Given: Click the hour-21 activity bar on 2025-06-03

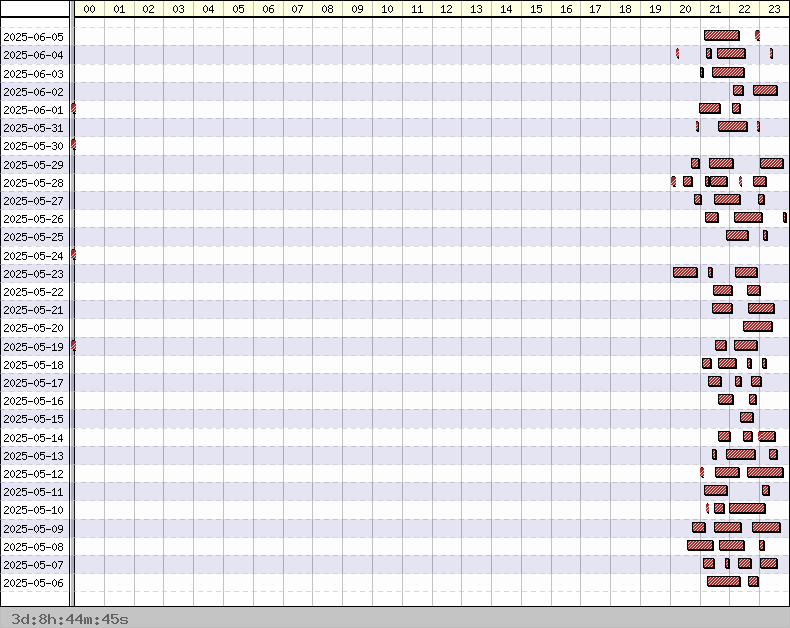Looking at the screenshot, I should coord(729,73).
